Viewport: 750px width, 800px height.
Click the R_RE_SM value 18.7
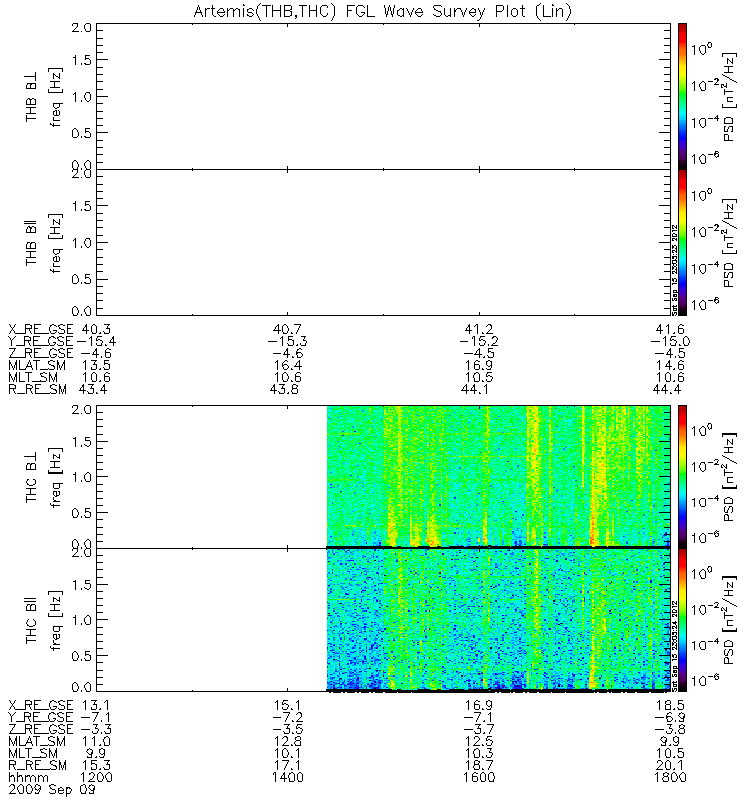(x=479, y=765)
